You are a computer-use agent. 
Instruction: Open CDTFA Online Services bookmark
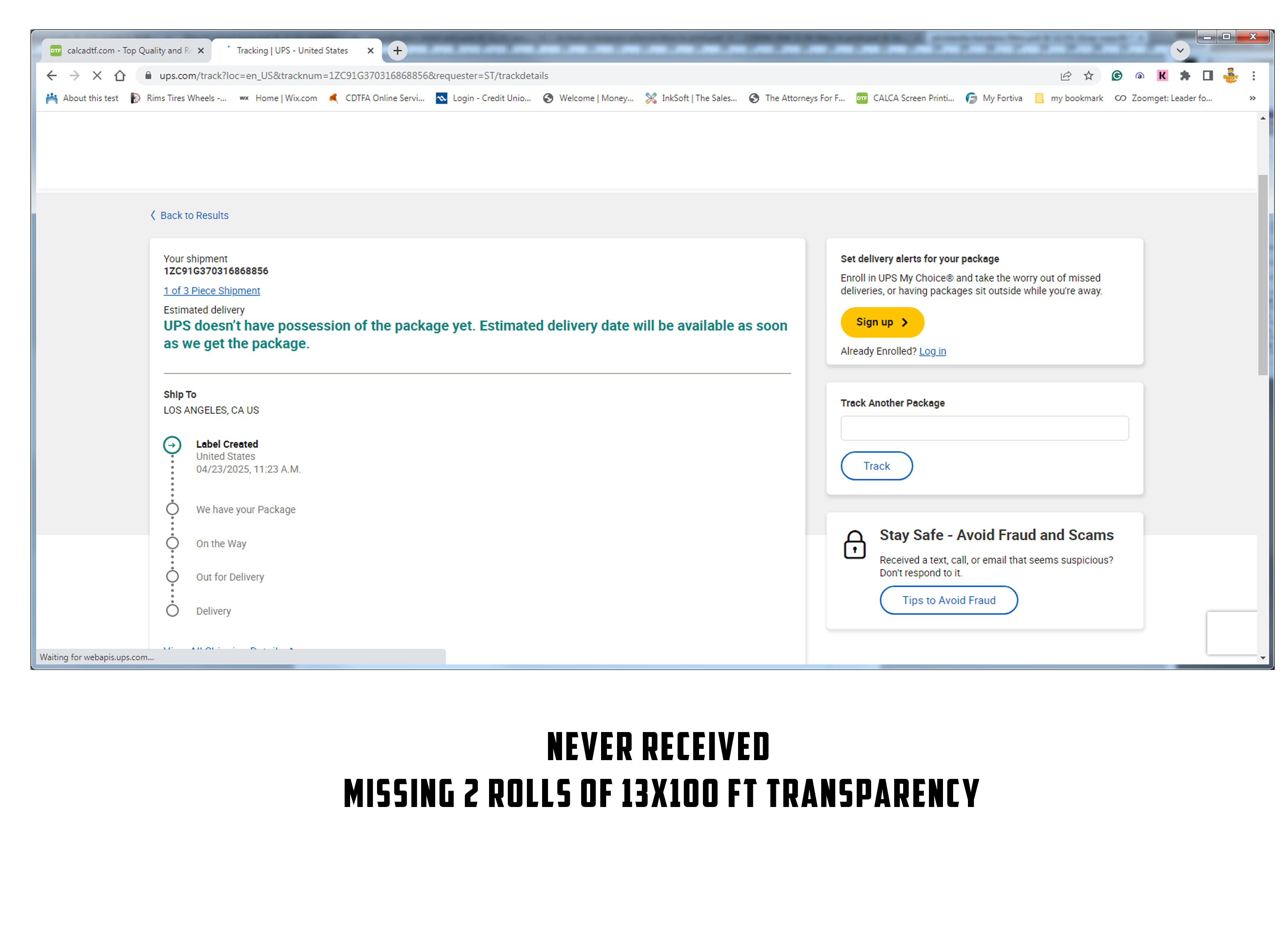click(x=377, y=98)
